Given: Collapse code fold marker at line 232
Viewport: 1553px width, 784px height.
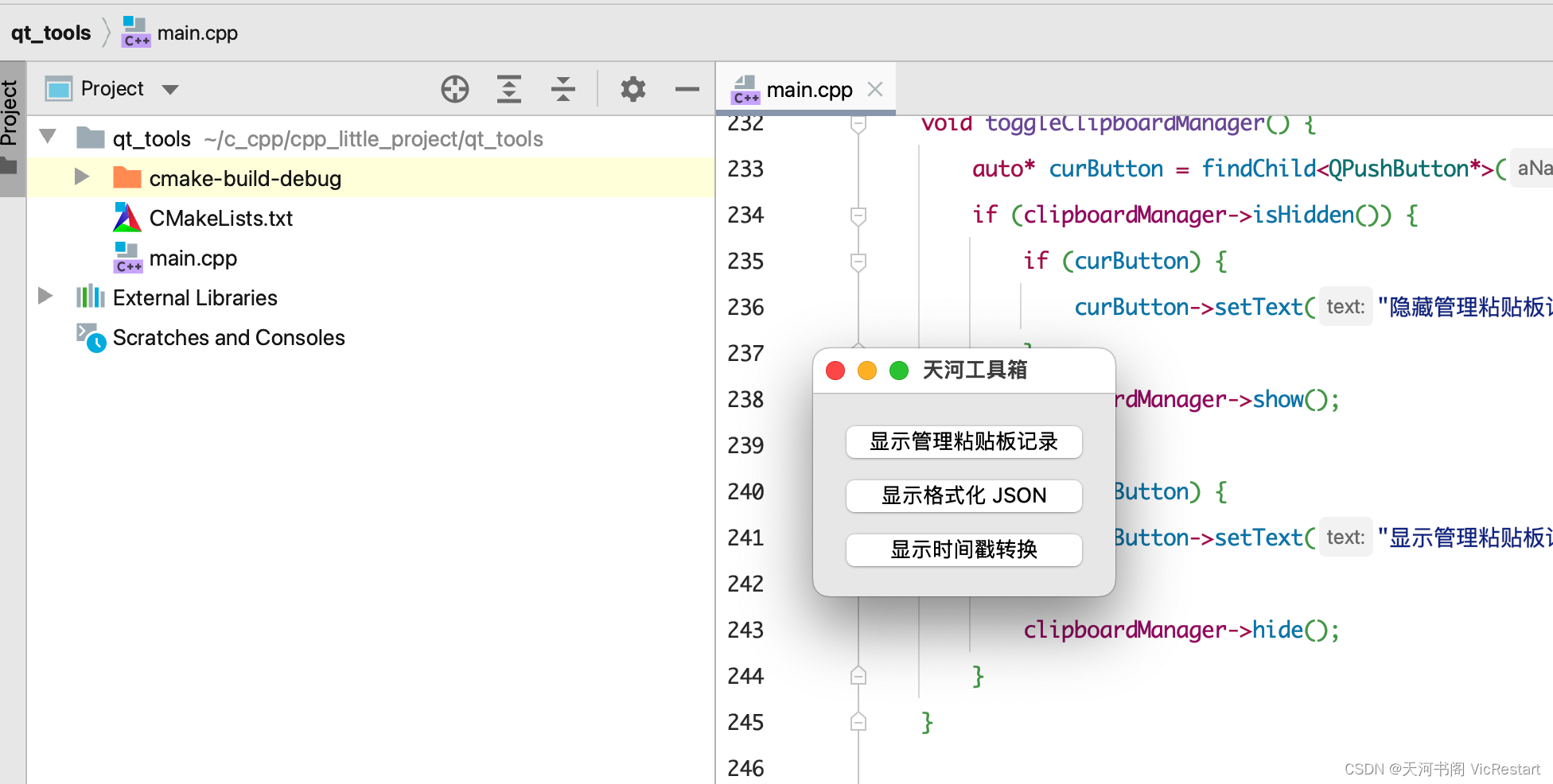Looking at the screenshot, I should [858, 124].
